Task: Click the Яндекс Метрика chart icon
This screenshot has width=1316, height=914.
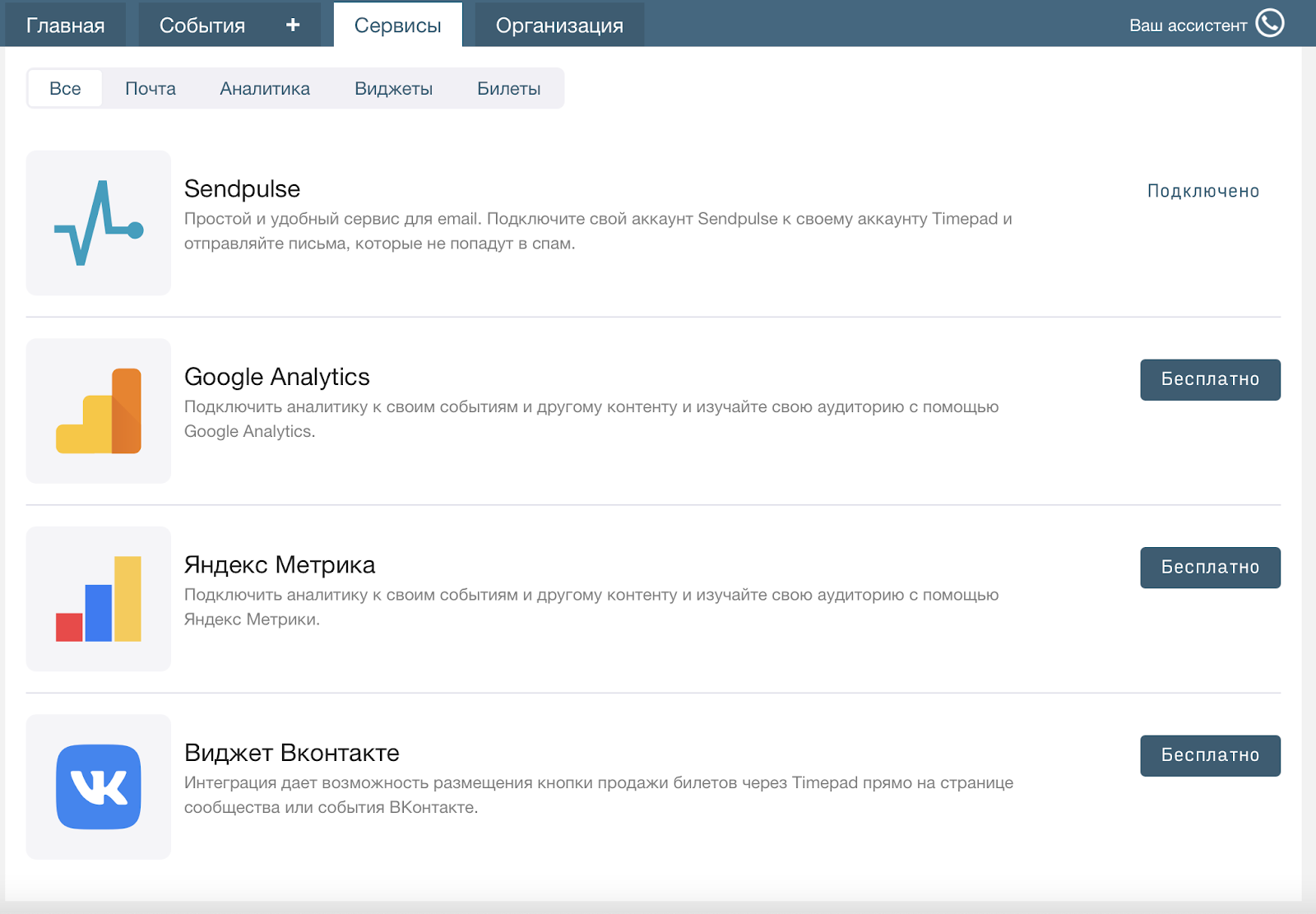Action: [99, 599]
